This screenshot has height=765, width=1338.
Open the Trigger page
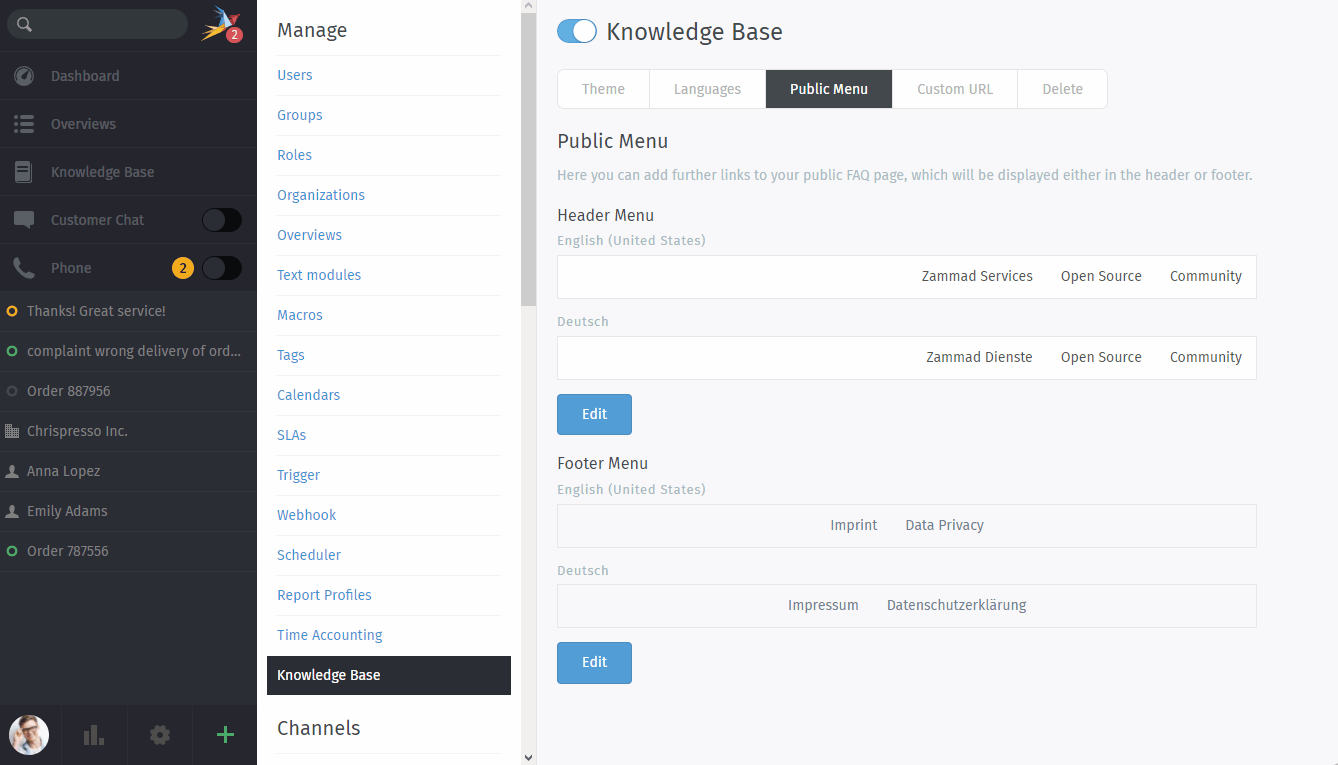click(x=299, y=475)
